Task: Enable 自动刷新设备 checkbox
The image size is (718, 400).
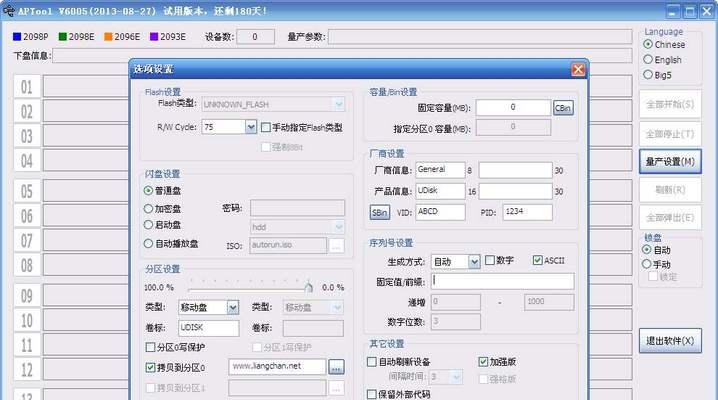Action: click(372, 362)
